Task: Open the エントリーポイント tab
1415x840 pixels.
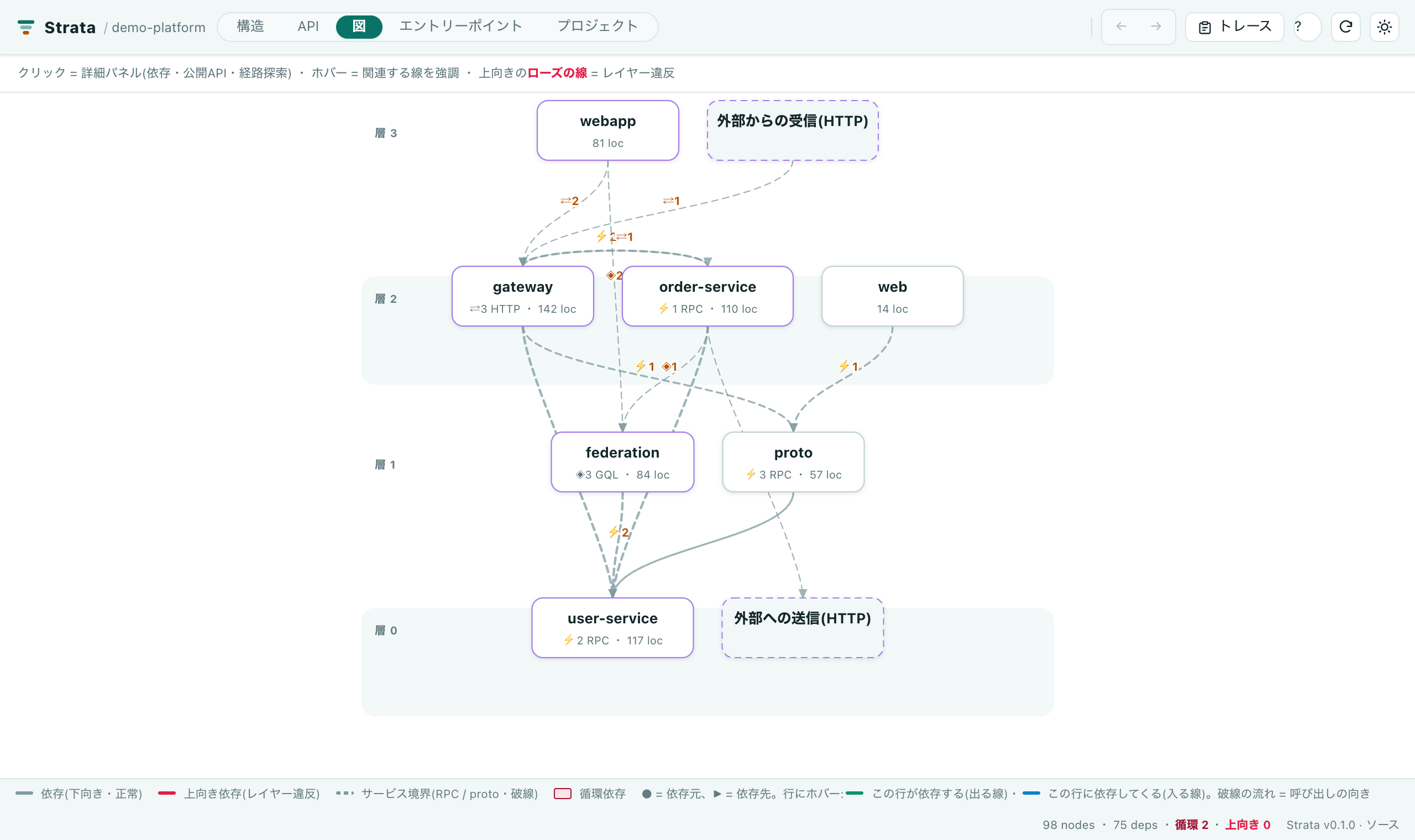Action: [461, 27]
